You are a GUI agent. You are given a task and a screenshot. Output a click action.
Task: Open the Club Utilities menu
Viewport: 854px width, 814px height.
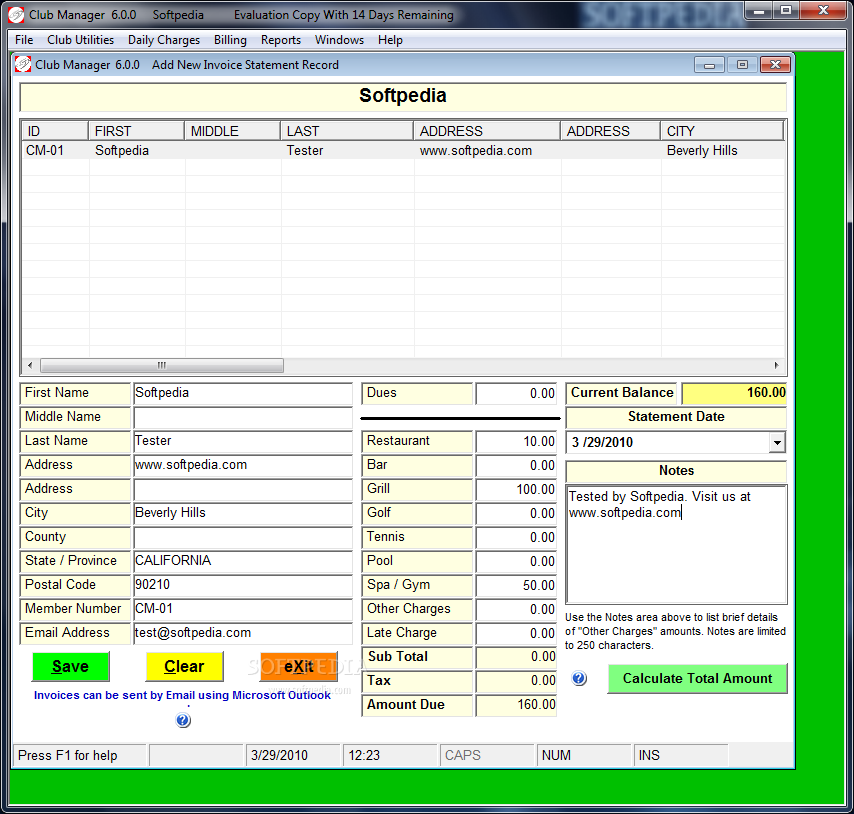point(81,40)
